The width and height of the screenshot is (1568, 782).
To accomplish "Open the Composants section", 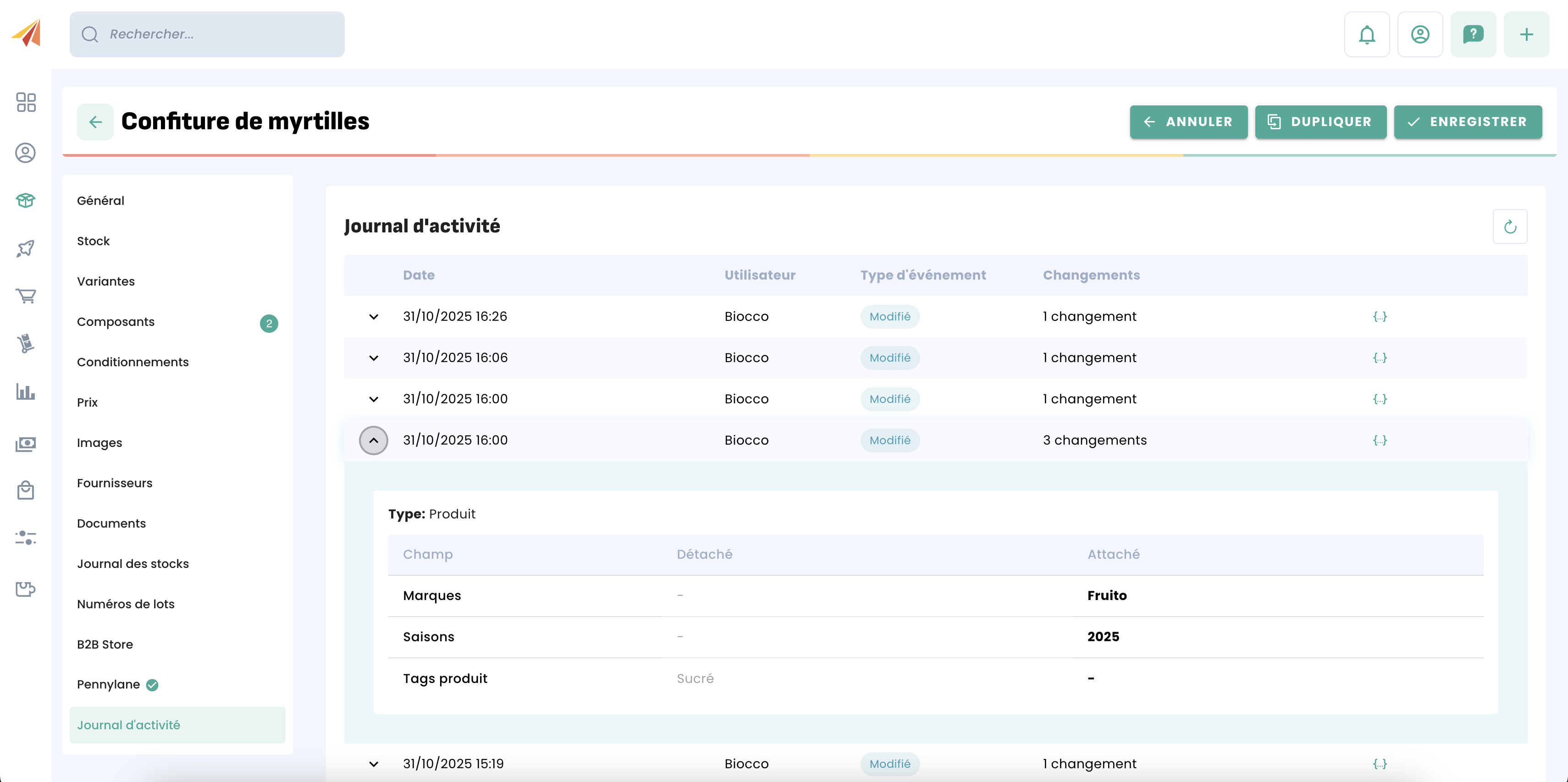I will coord(116,321).
